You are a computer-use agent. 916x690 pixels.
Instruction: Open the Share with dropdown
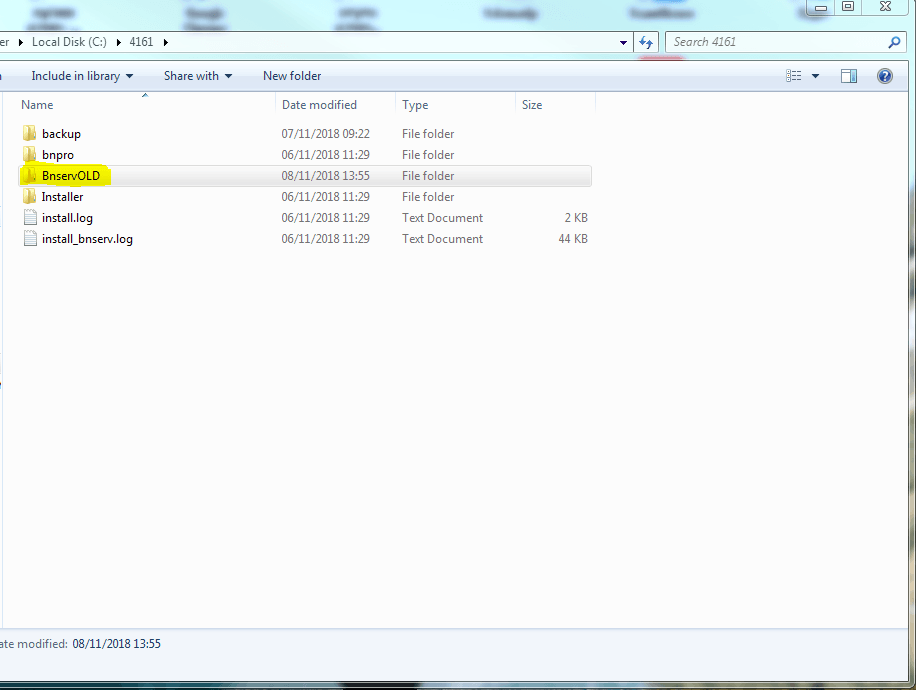198,76
